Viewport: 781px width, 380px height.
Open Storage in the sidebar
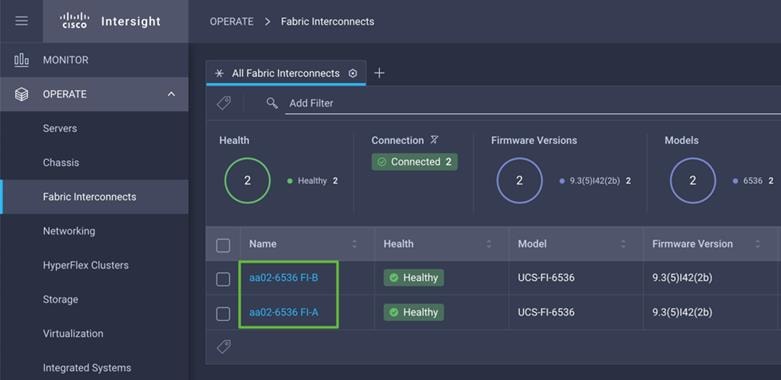pos(60,300)
